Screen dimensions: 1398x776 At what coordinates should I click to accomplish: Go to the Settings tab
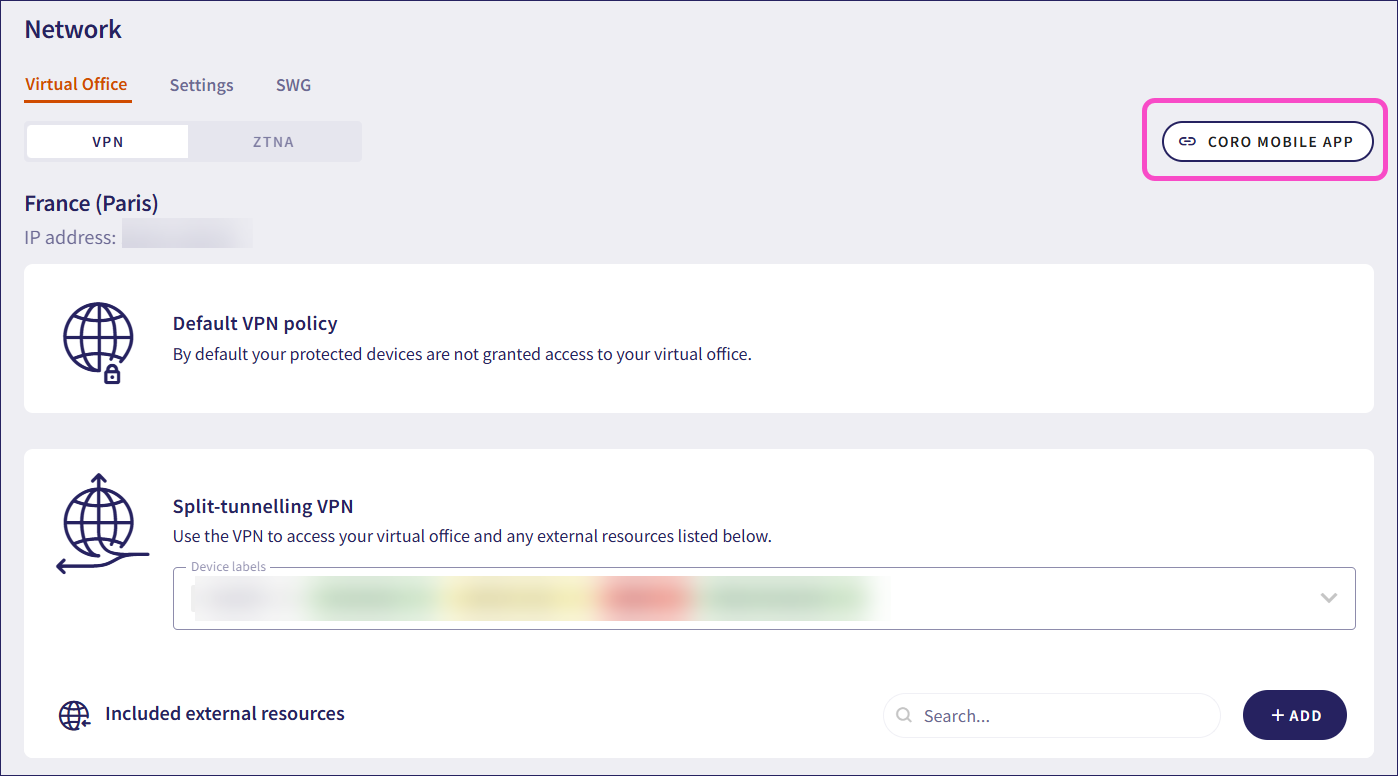coord(201,86)
